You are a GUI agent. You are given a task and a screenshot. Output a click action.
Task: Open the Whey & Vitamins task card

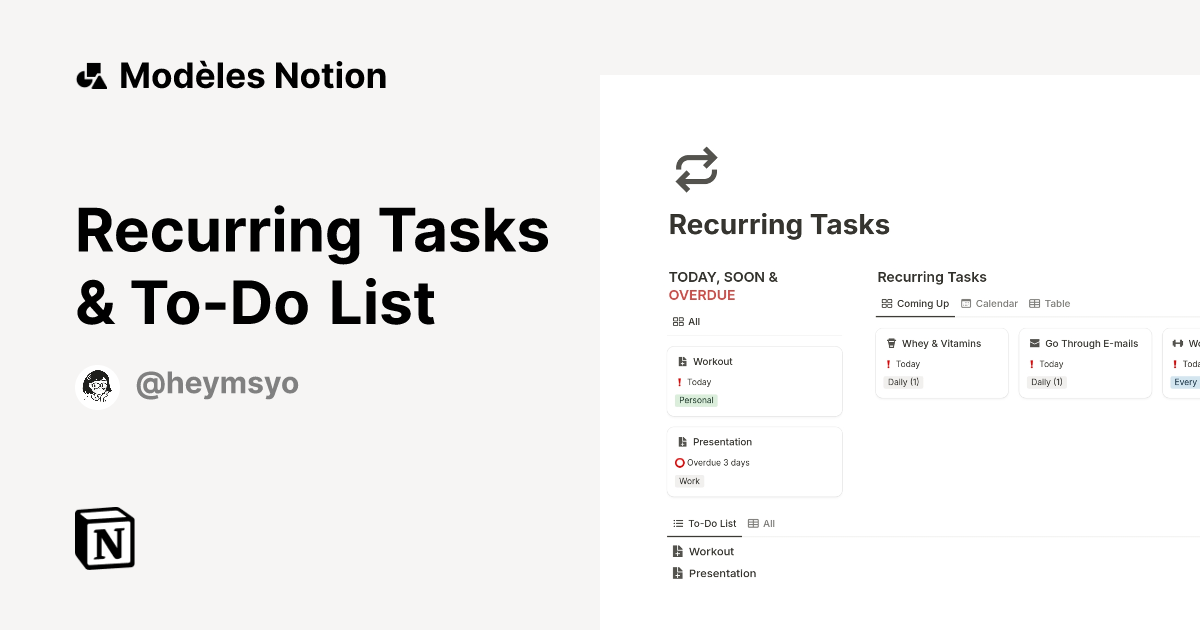(941, 343)
